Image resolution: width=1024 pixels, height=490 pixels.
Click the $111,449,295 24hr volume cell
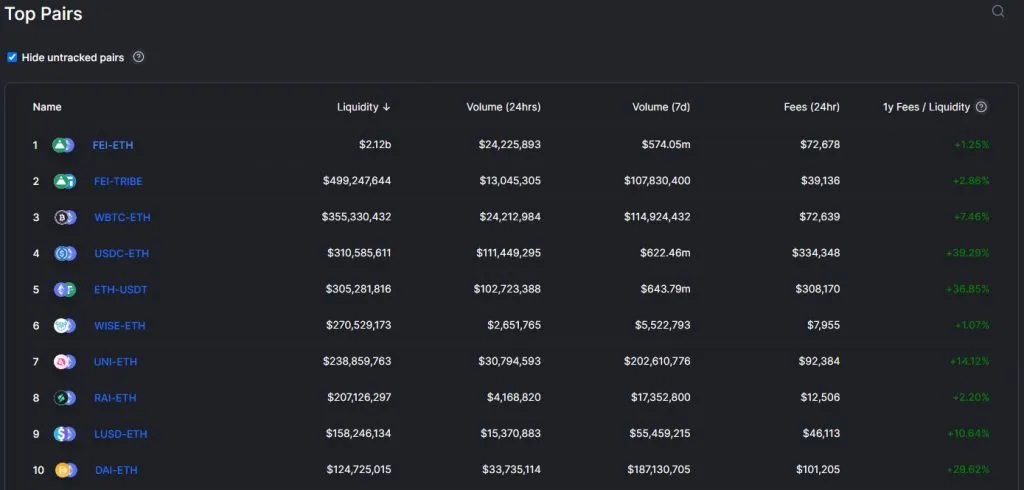coord(509,253)
